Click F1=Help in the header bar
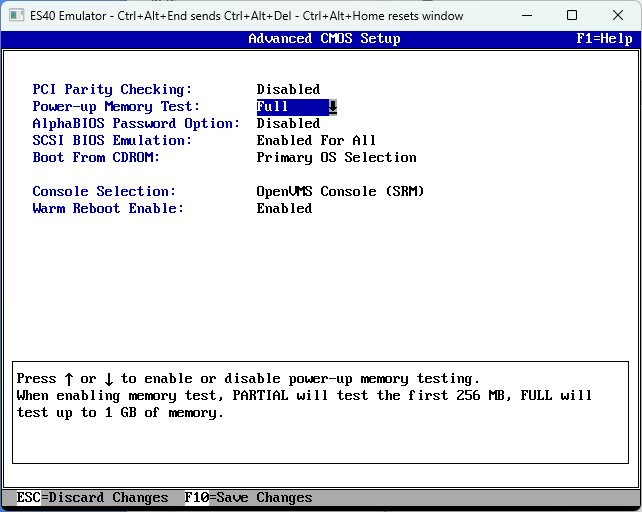This screenshot has height=512, width=642. (604, 39)
